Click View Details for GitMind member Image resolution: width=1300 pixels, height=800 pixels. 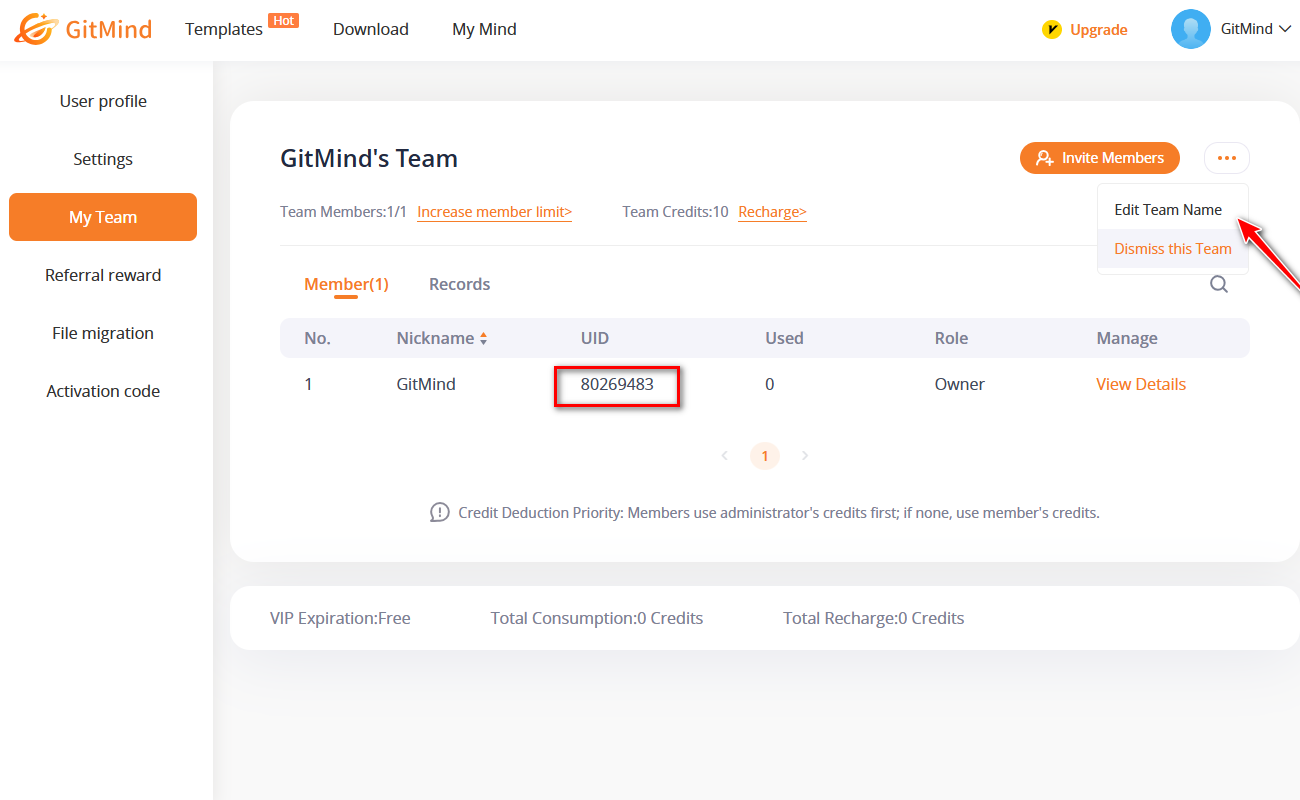pyautogui.click(x=1141, y=384)
